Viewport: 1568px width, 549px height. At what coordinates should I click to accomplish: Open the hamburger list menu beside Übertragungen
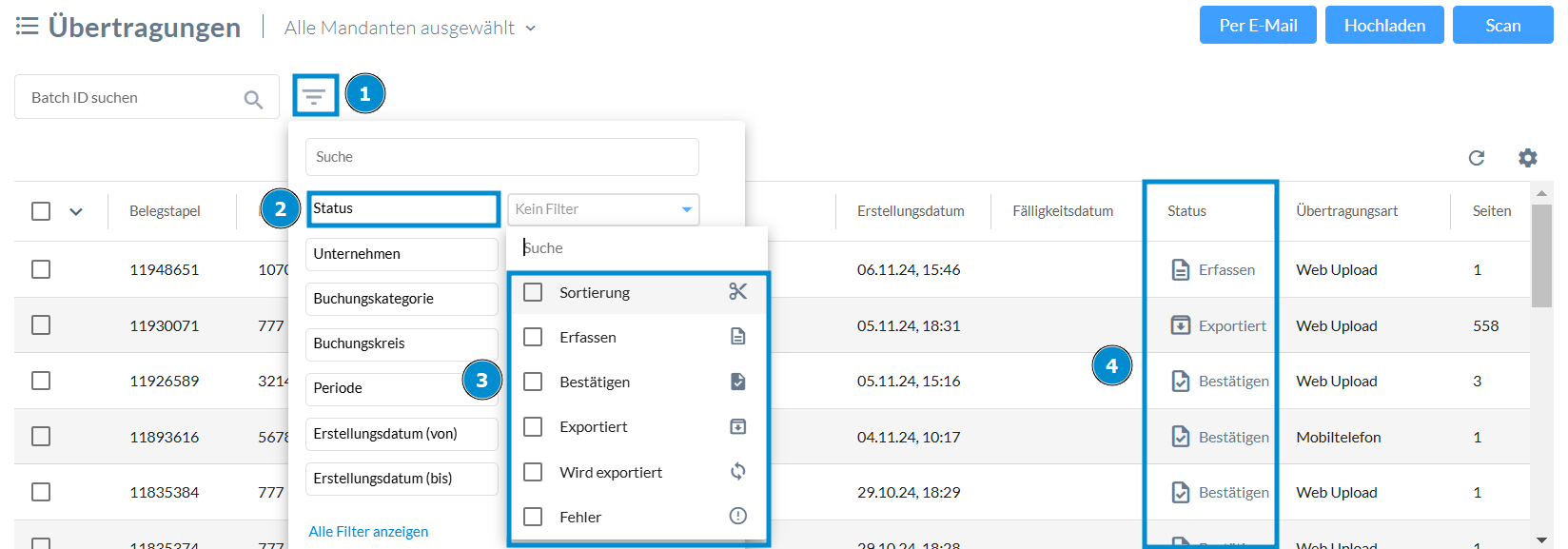click(28, 27)
